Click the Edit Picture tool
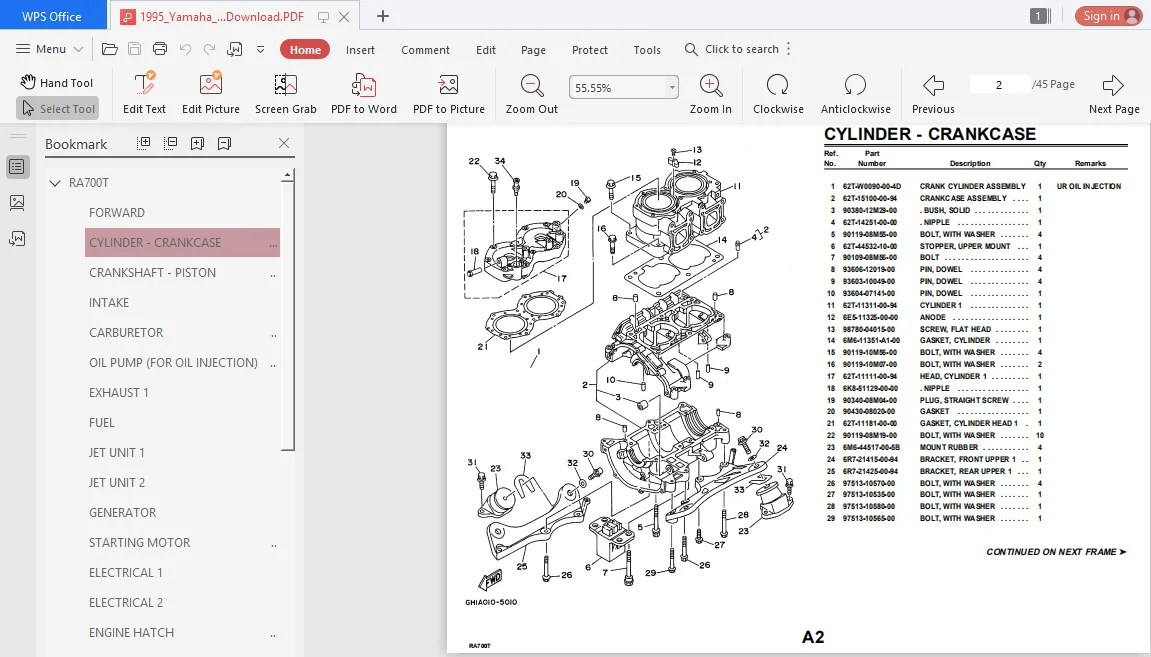 coord(211,93)
